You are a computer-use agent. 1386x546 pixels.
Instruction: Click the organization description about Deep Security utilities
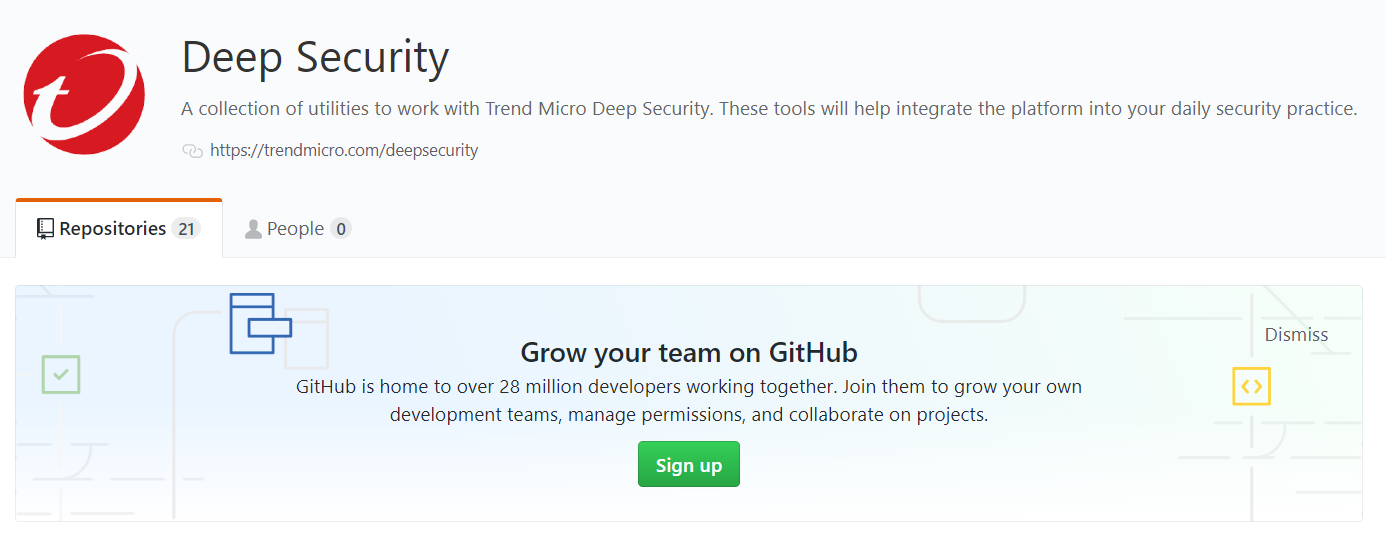pyautogui.click(x=769, y=109)
